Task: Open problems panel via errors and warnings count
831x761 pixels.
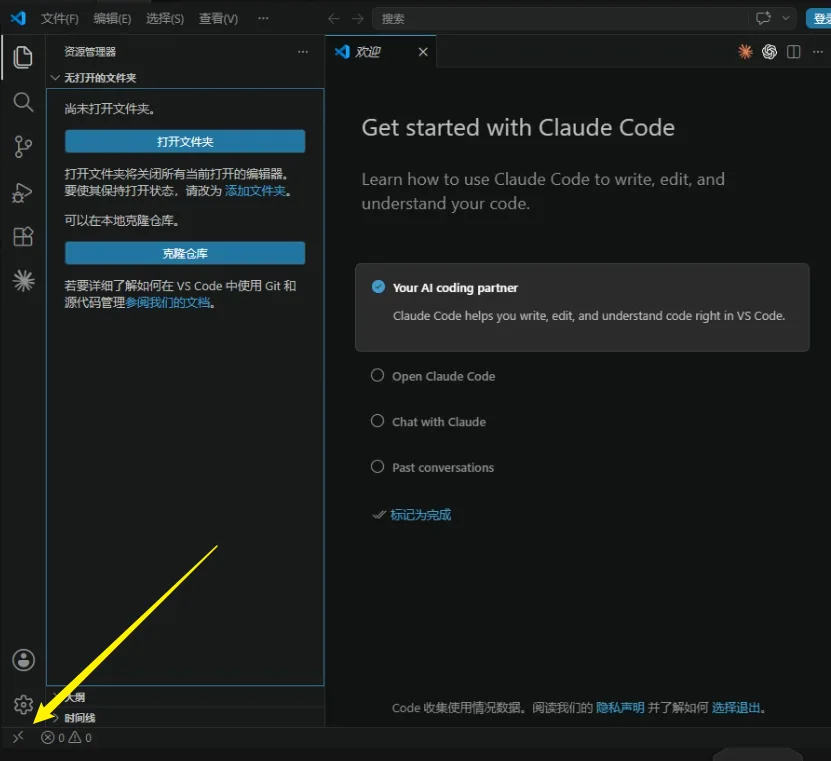Action: pyautogui.click(x=66, y=737)
